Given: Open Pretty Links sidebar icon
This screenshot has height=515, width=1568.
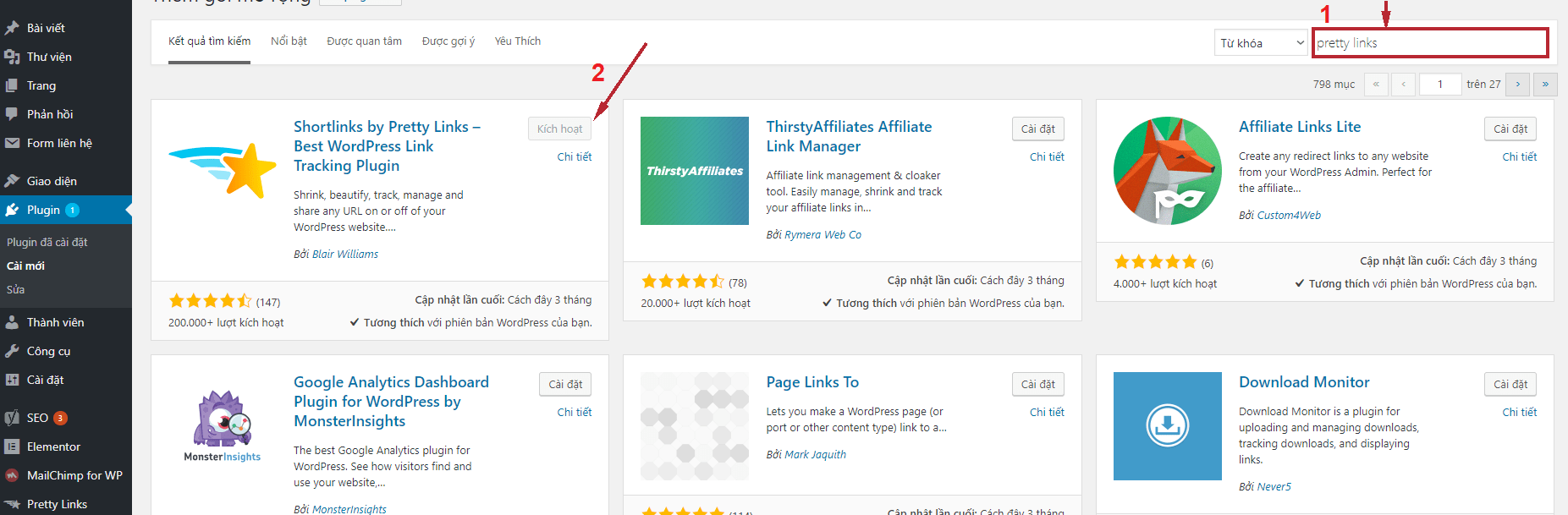Looking at the screenshot, I should 12,504.
